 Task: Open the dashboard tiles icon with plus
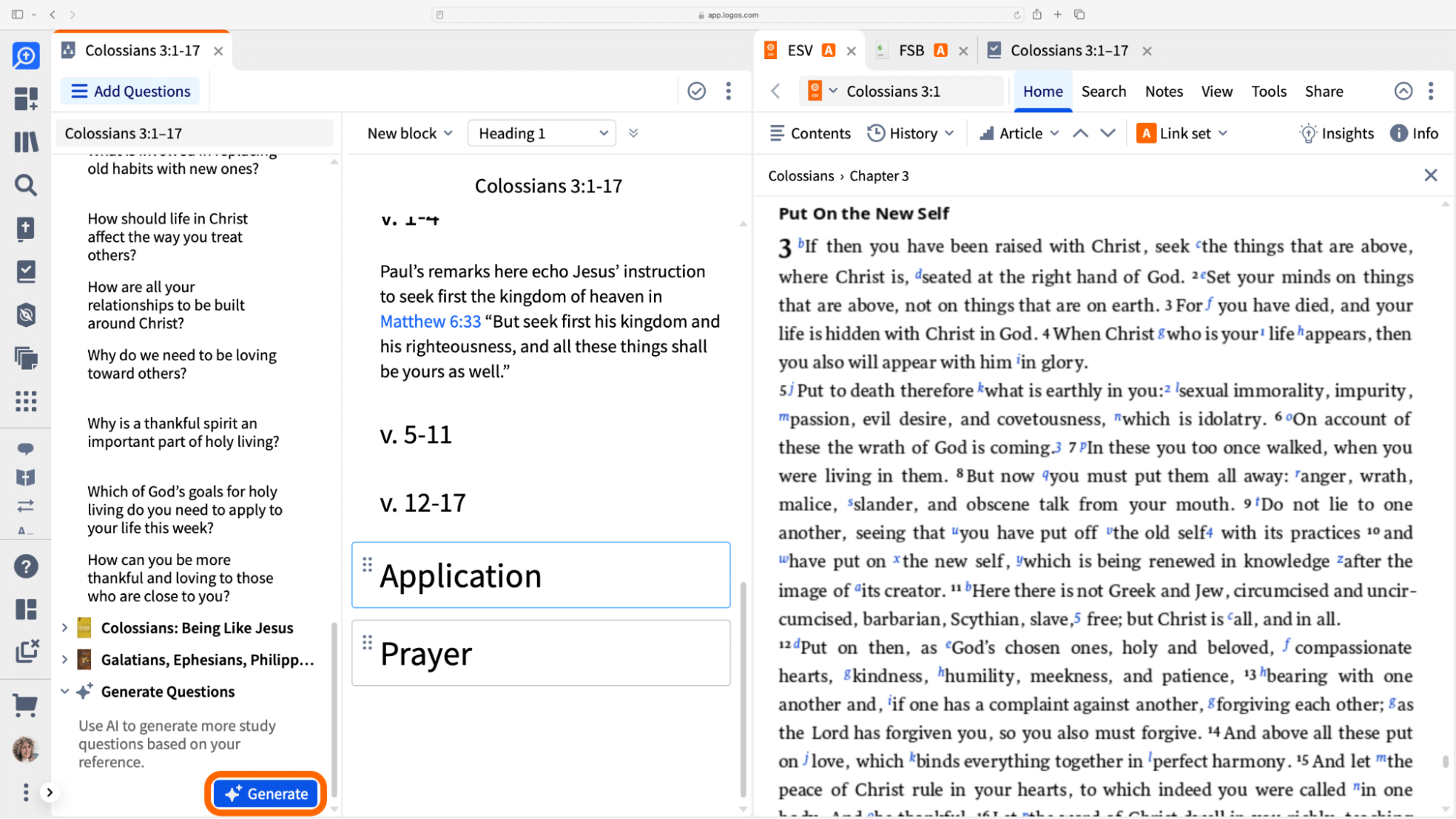(26, 98)
